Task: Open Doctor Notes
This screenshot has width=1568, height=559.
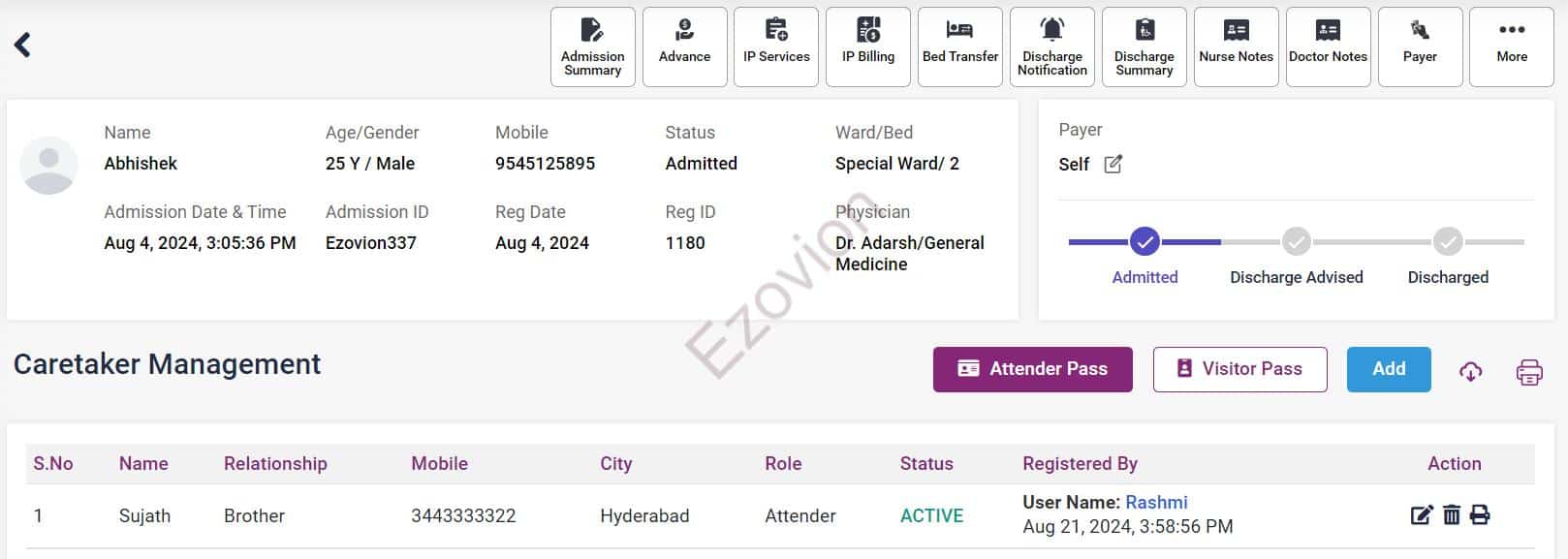Action: tap(1328, 47)
